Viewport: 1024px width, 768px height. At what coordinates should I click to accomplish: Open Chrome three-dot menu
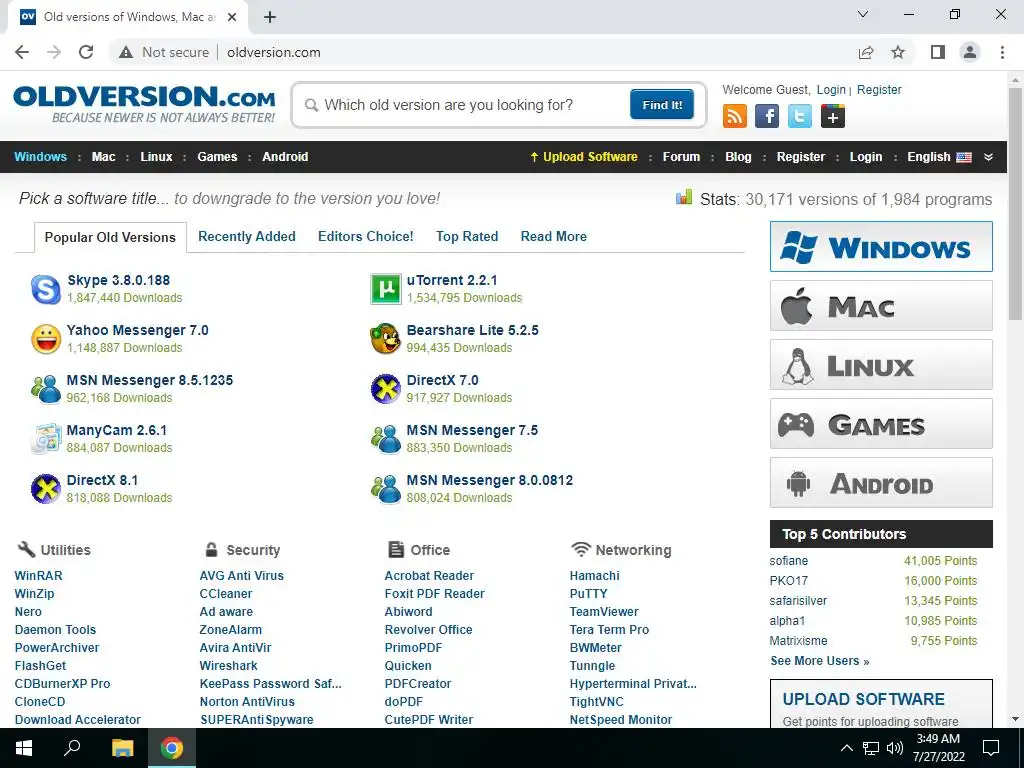pyautogui.click(x=1002, y=52)
